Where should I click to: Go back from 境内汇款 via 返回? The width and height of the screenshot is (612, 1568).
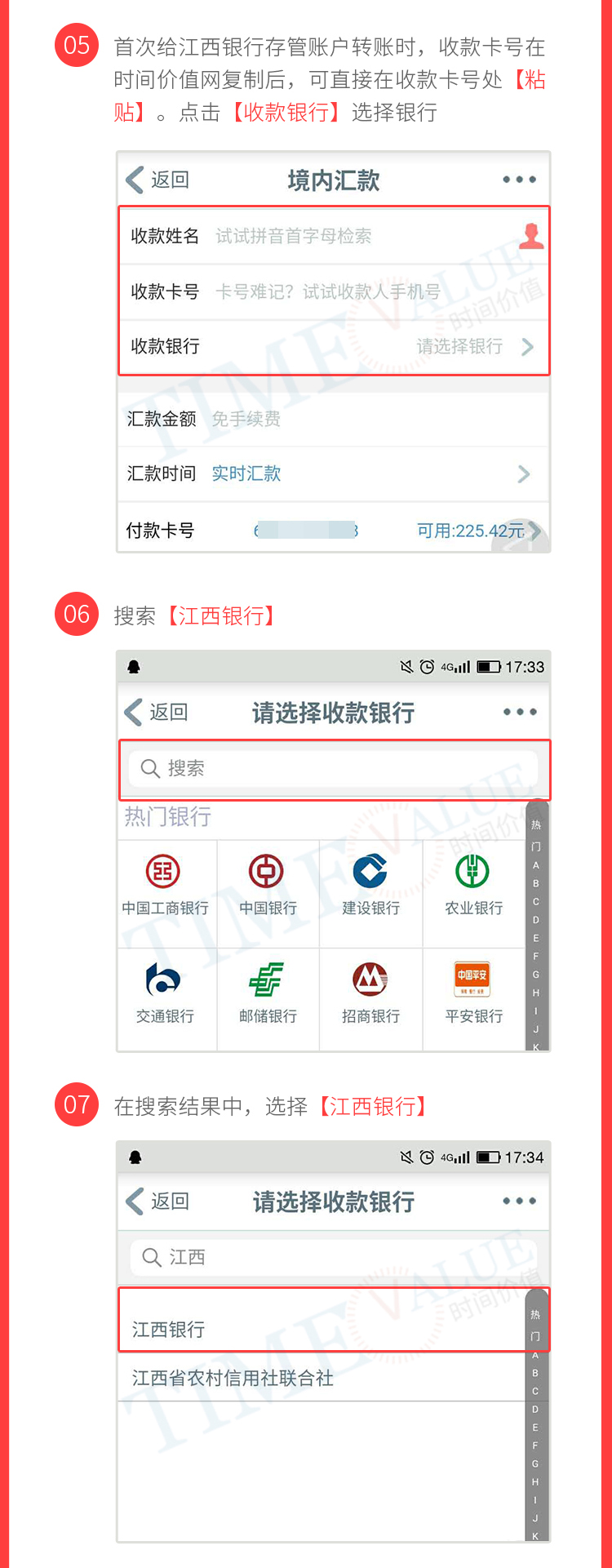pos(157,180)
